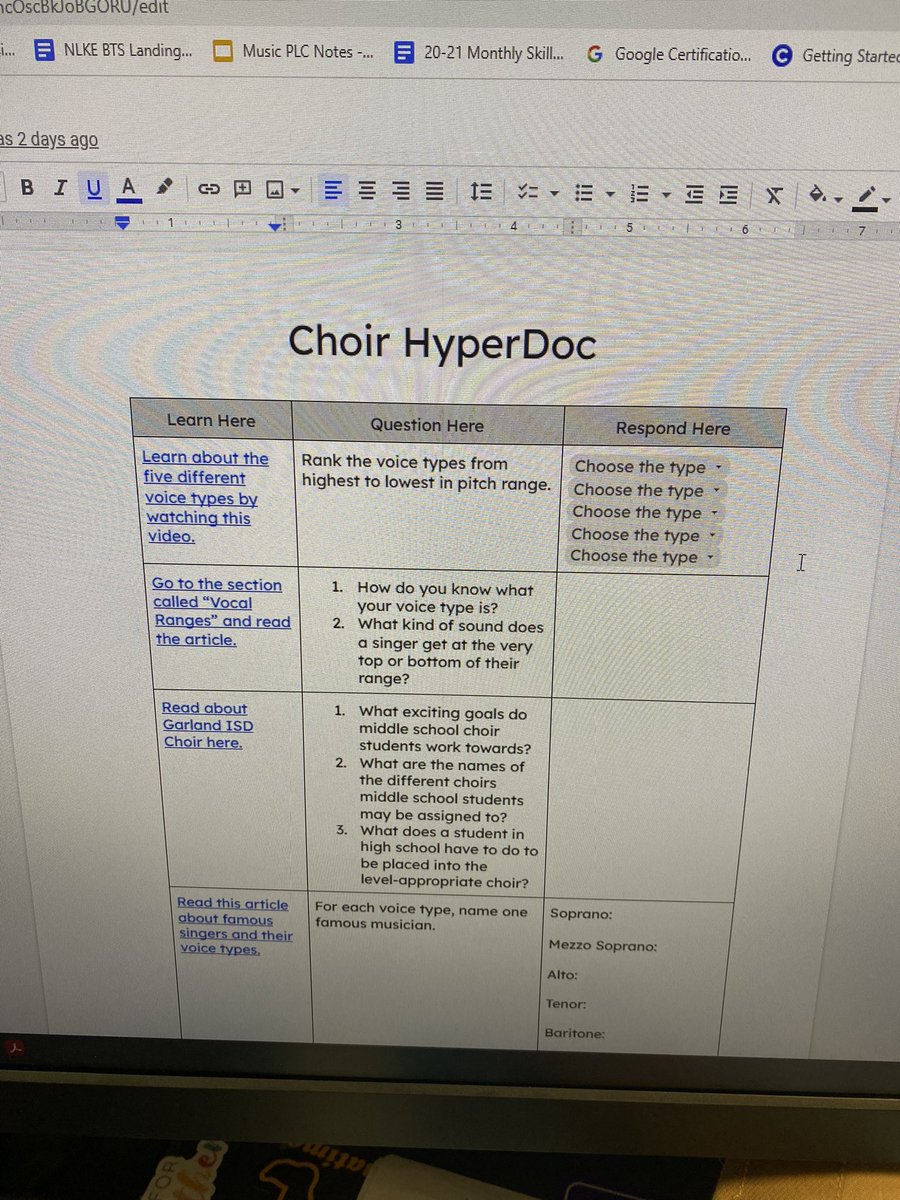Screen dimensions: 900x1200
Task: Click the insert link icon
Action: (208, 188)
